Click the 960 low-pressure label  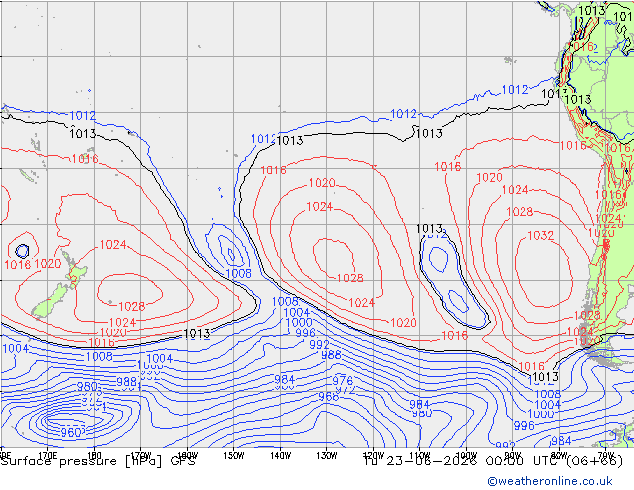70,433
